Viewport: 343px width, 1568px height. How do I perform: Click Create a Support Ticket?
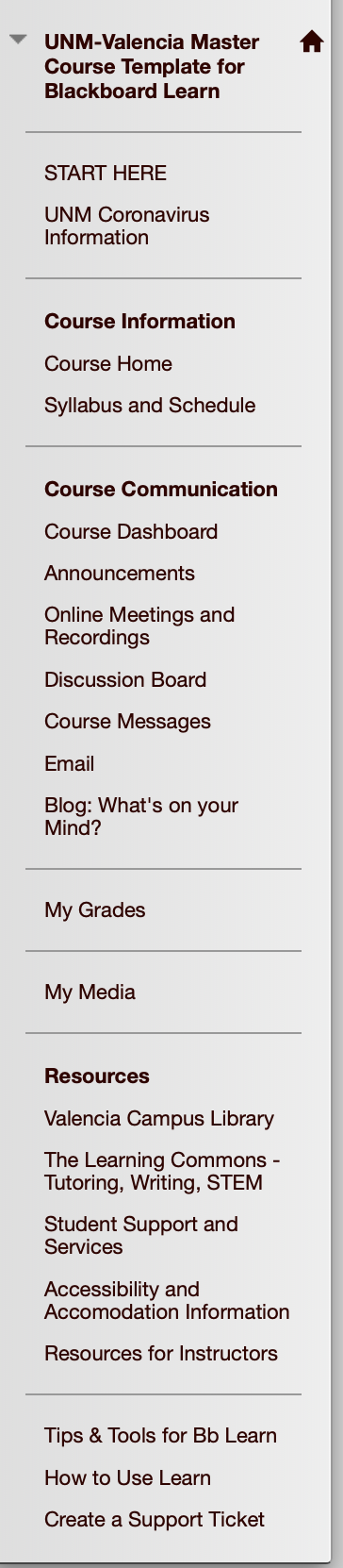click(155, 1519)
